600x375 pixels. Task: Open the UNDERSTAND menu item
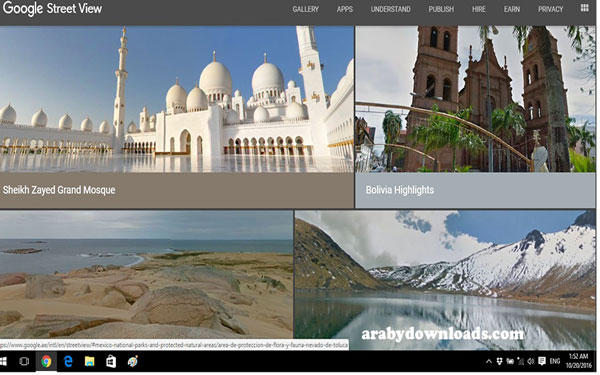point(390,9)
